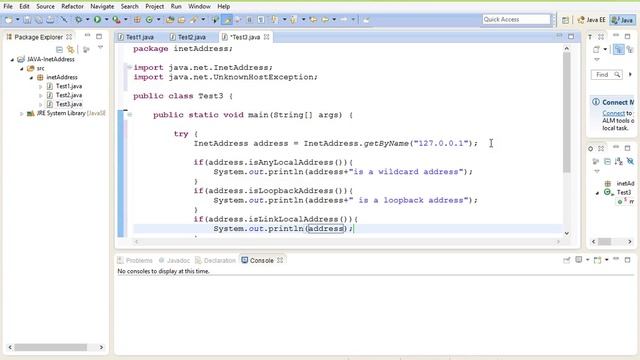Open the Debug button dropdown arrow
Image resolution: width=640 pixels, height=360 pixels.
pos(87,20)
